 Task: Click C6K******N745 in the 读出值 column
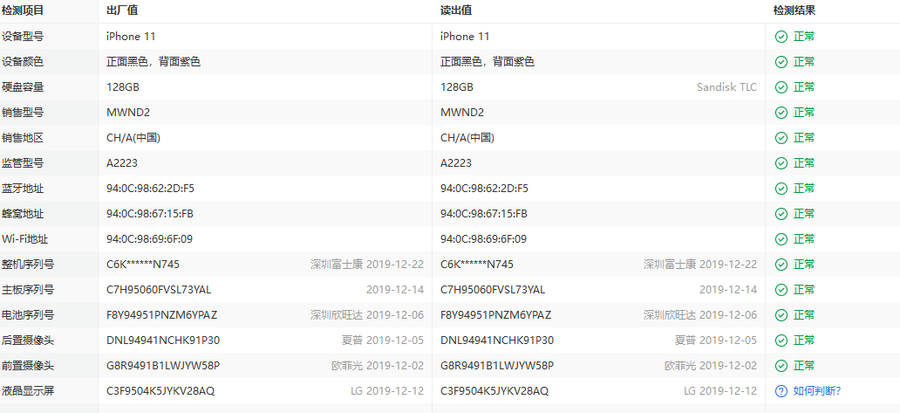[x=477, y=264]
